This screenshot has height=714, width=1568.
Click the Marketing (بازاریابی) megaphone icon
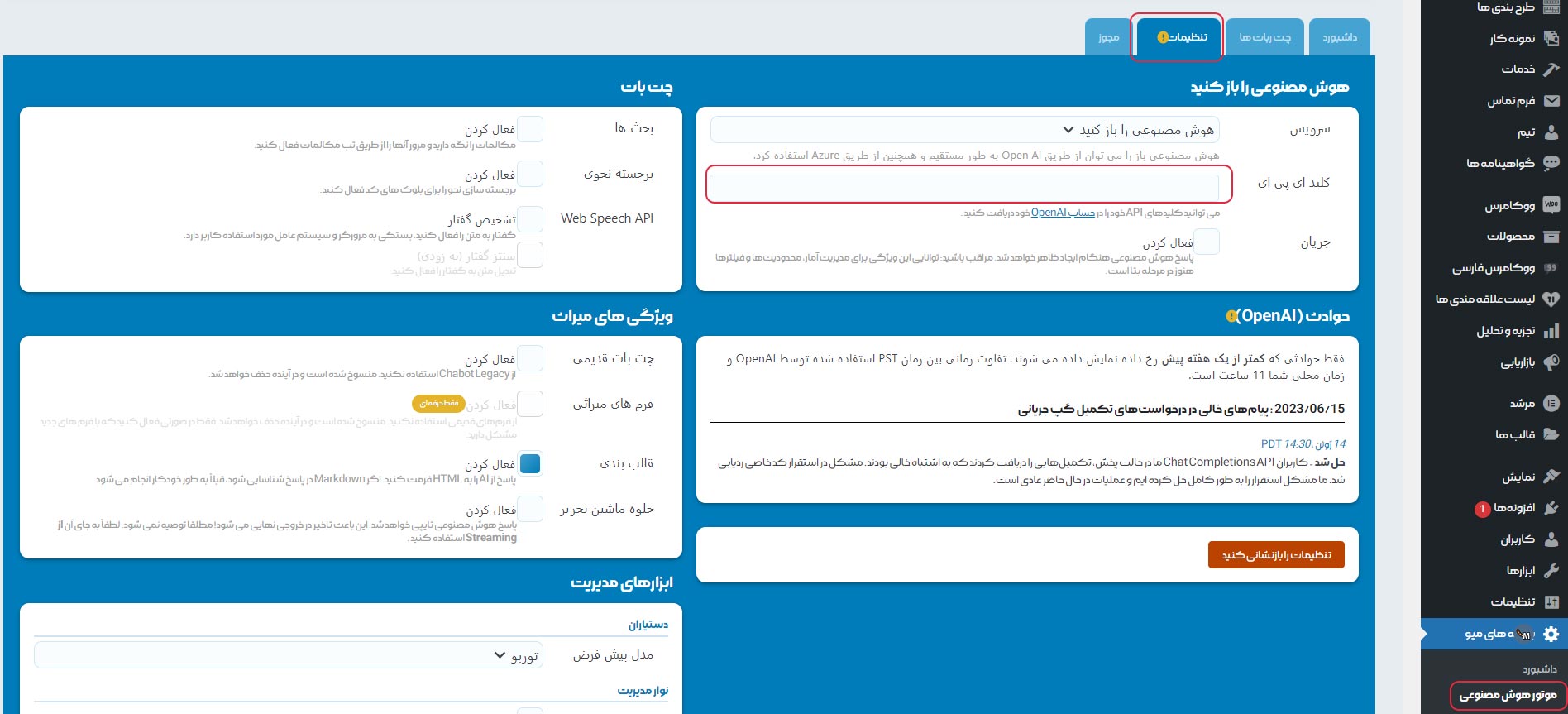click(1551, 362)
